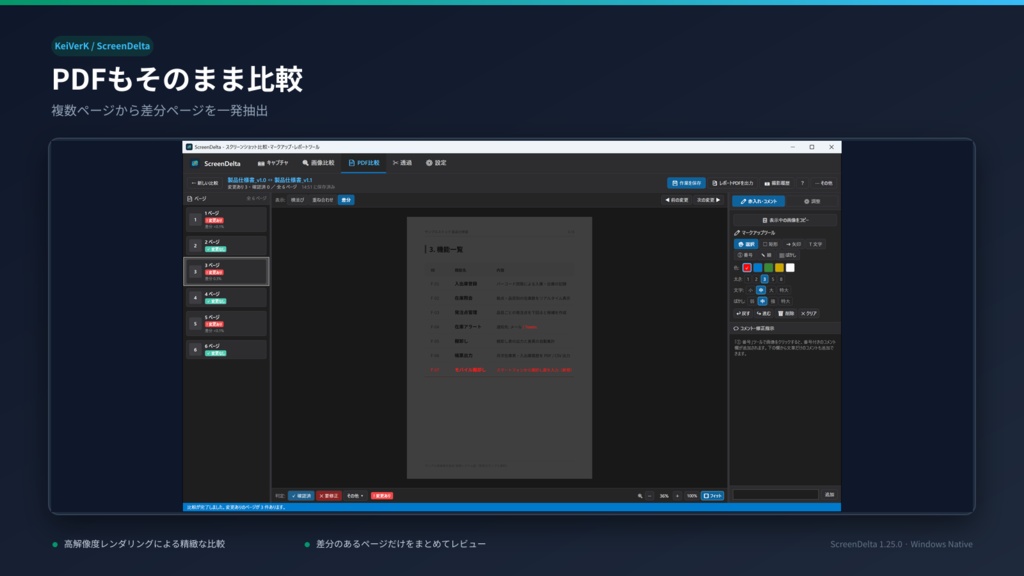Click the 追加 add comment button
The image size is (1024, 576).
[829, 494]
